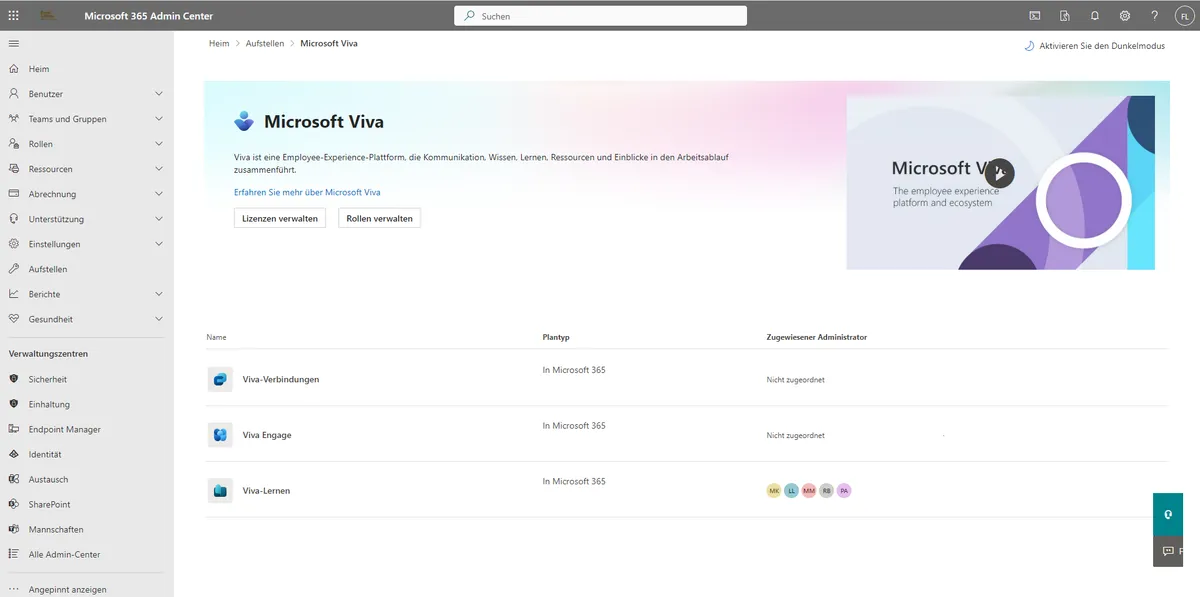This screenshot has width=1200, height=597.
Task: Click the Suchen search field
Action: tap(600, 16)
